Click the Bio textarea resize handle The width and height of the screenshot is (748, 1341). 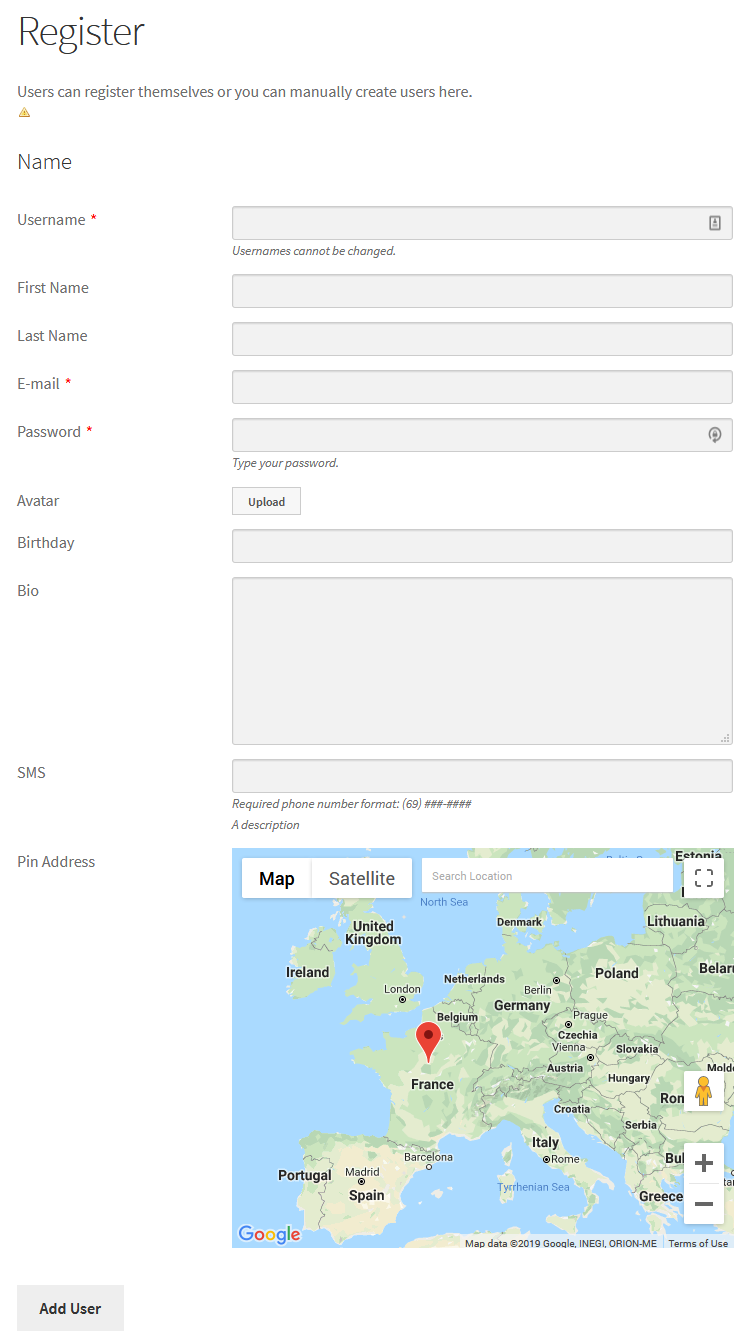pos(725,737)
